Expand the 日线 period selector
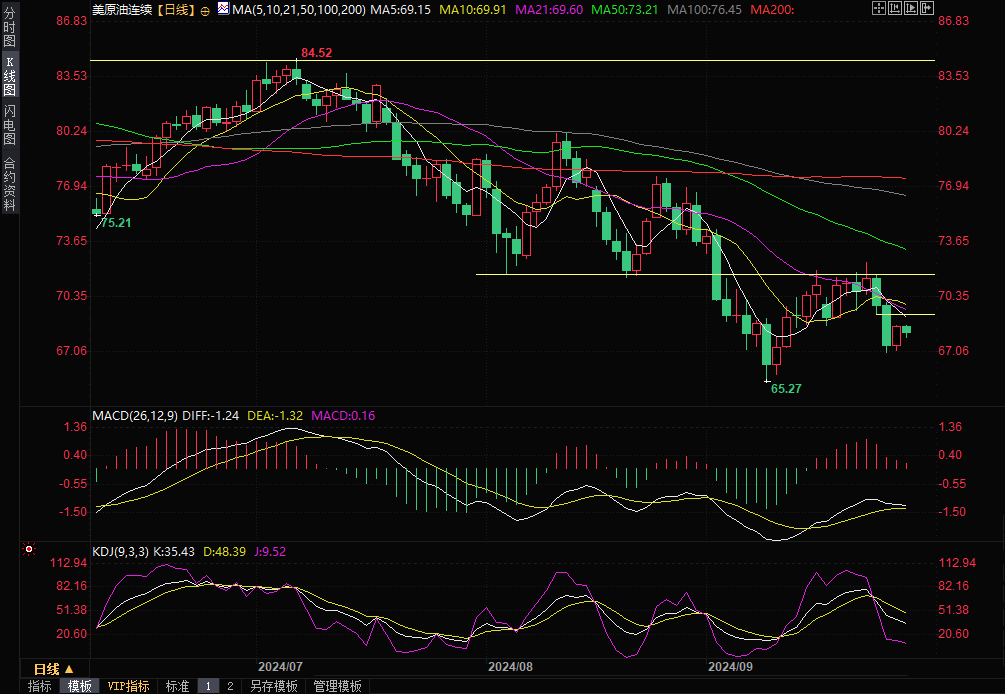 coord(53,668)
